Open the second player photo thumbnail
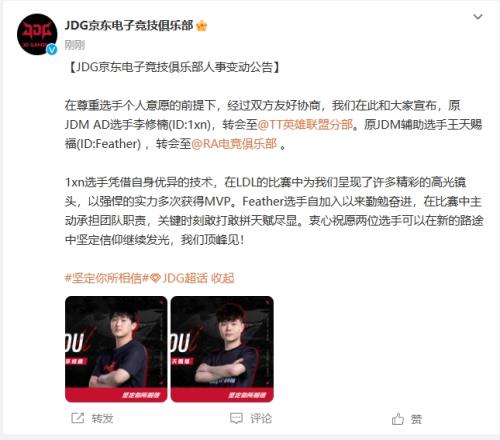 pyautogui.click(x=222, y=349)
